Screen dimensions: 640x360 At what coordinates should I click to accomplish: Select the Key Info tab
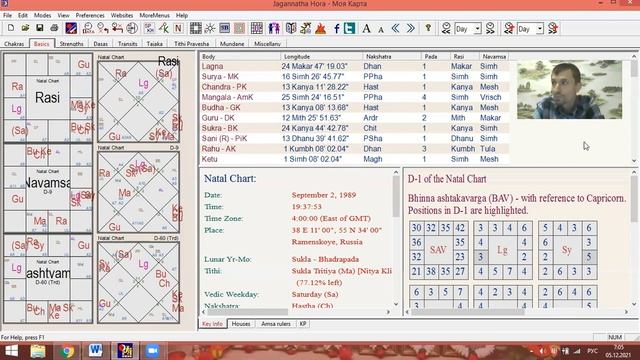[213, 324]
